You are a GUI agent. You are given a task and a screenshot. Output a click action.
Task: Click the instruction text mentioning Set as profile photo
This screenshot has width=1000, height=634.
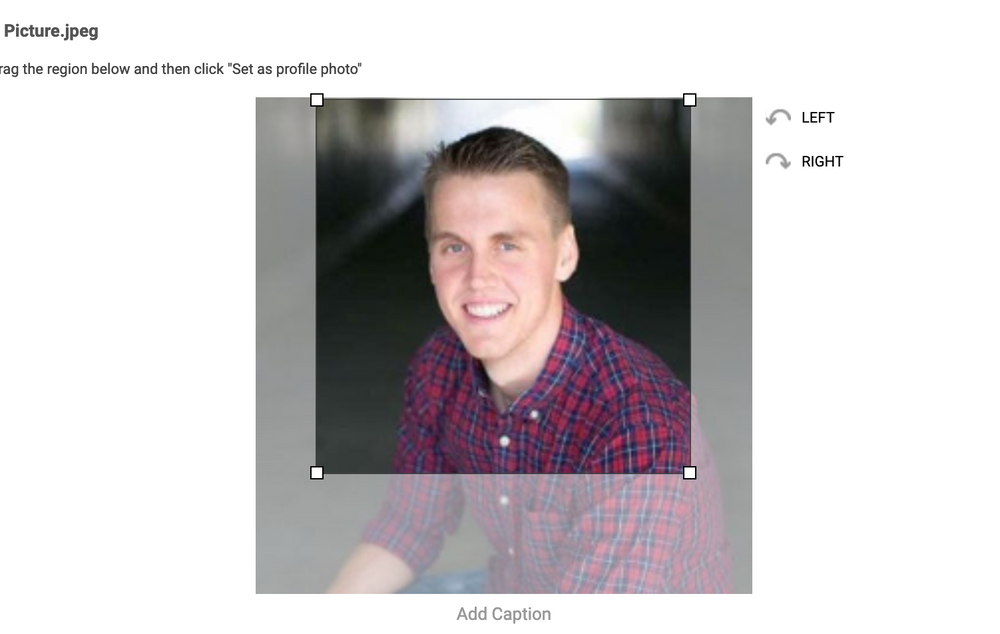click(180, 68)
